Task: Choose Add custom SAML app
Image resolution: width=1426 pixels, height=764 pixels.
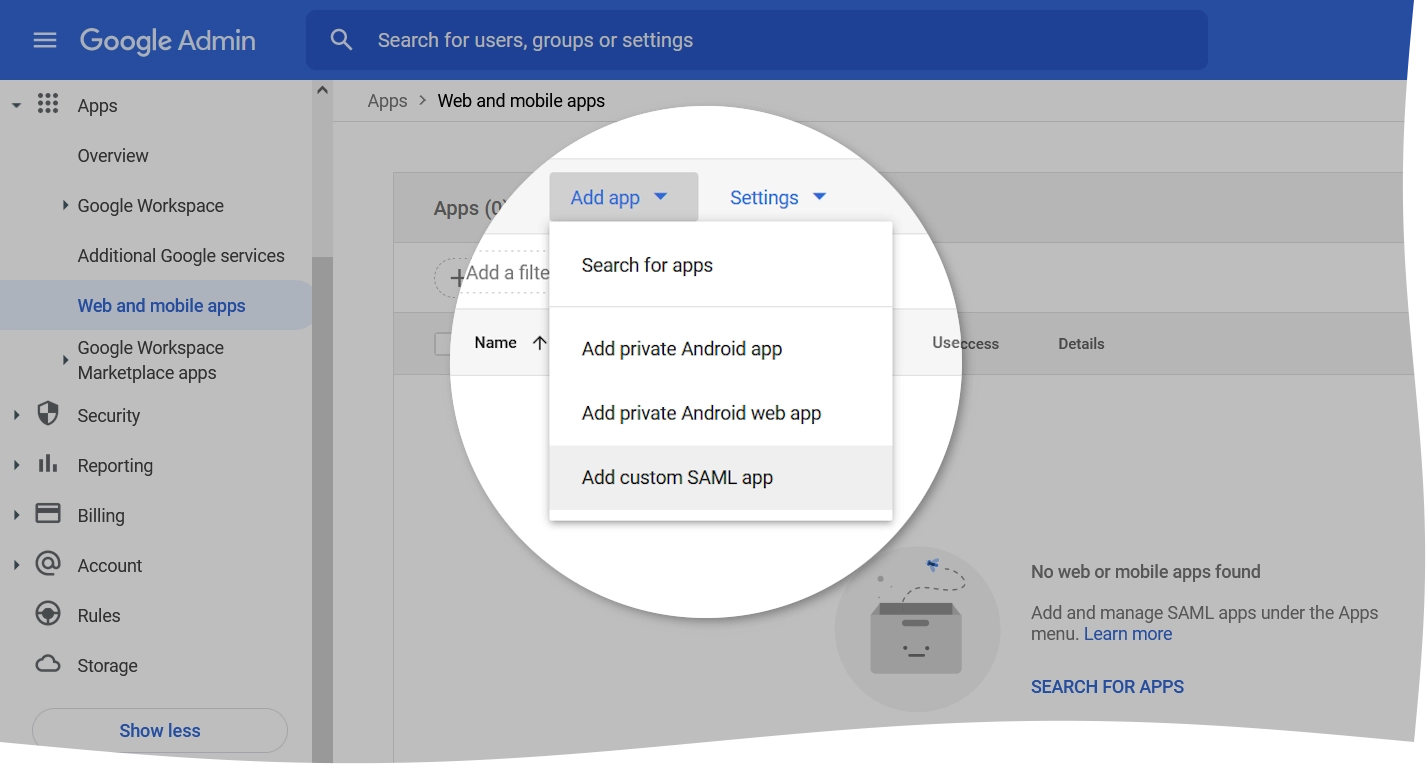Action: pos(721,477)
